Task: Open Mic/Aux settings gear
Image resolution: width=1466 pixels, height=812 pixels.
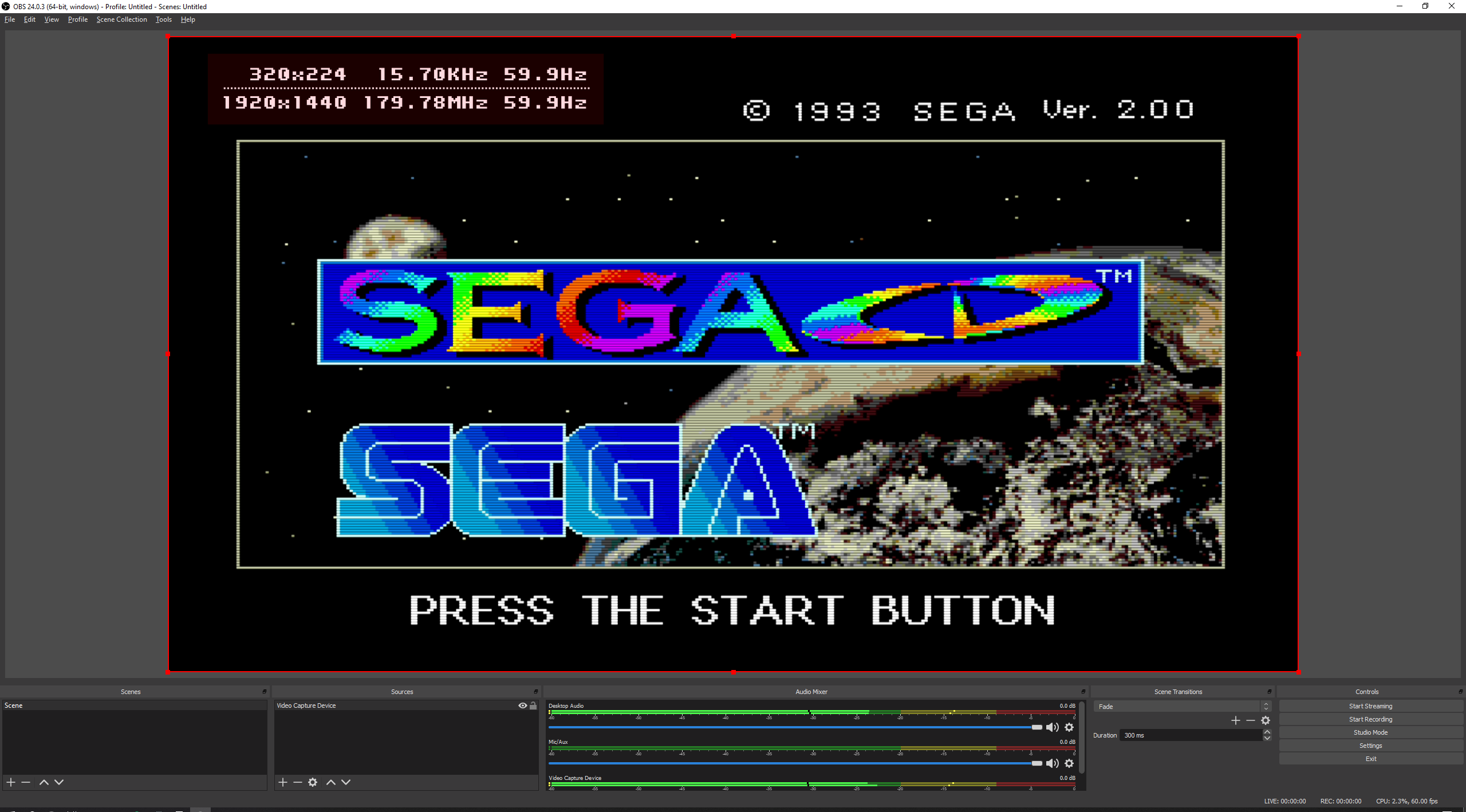Action: (1069, 763)
